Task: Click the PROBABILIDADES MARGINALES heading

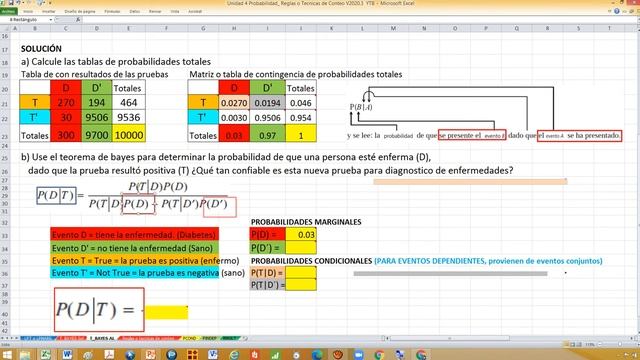Action: tap(306, 222)
